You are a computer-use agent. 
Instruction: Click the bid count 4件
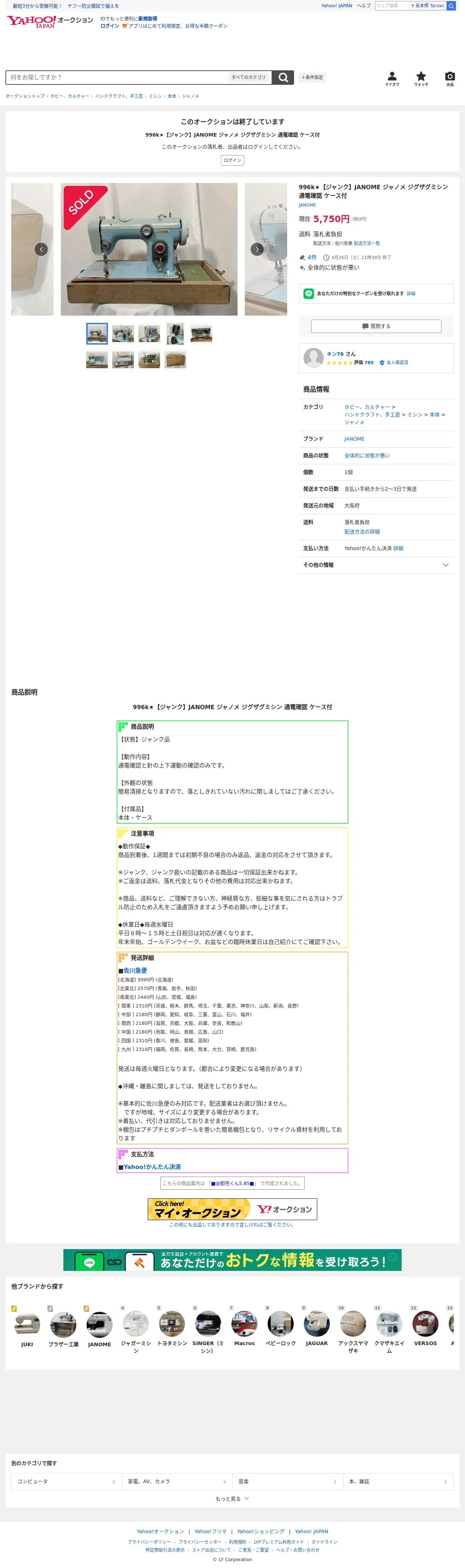[x=311, y=258]
